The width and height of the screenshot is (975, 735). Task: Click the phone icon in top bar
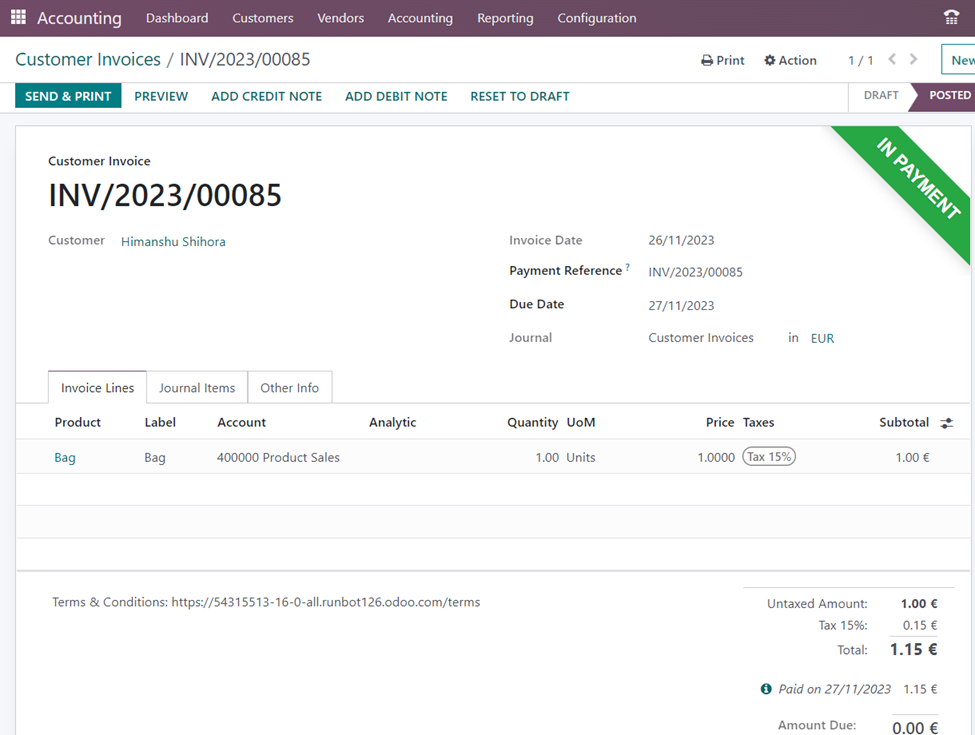950,18
